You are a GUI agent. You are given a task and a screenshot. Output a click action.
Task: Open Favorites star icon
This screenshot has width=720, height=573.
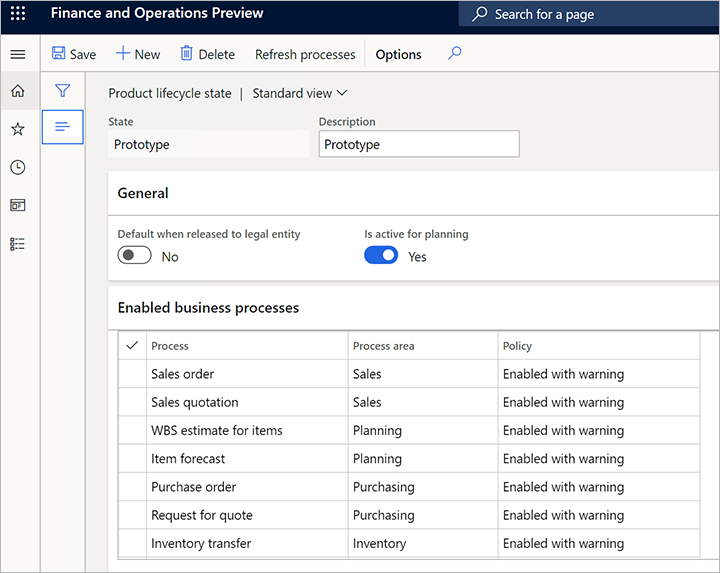click(18, 129)
